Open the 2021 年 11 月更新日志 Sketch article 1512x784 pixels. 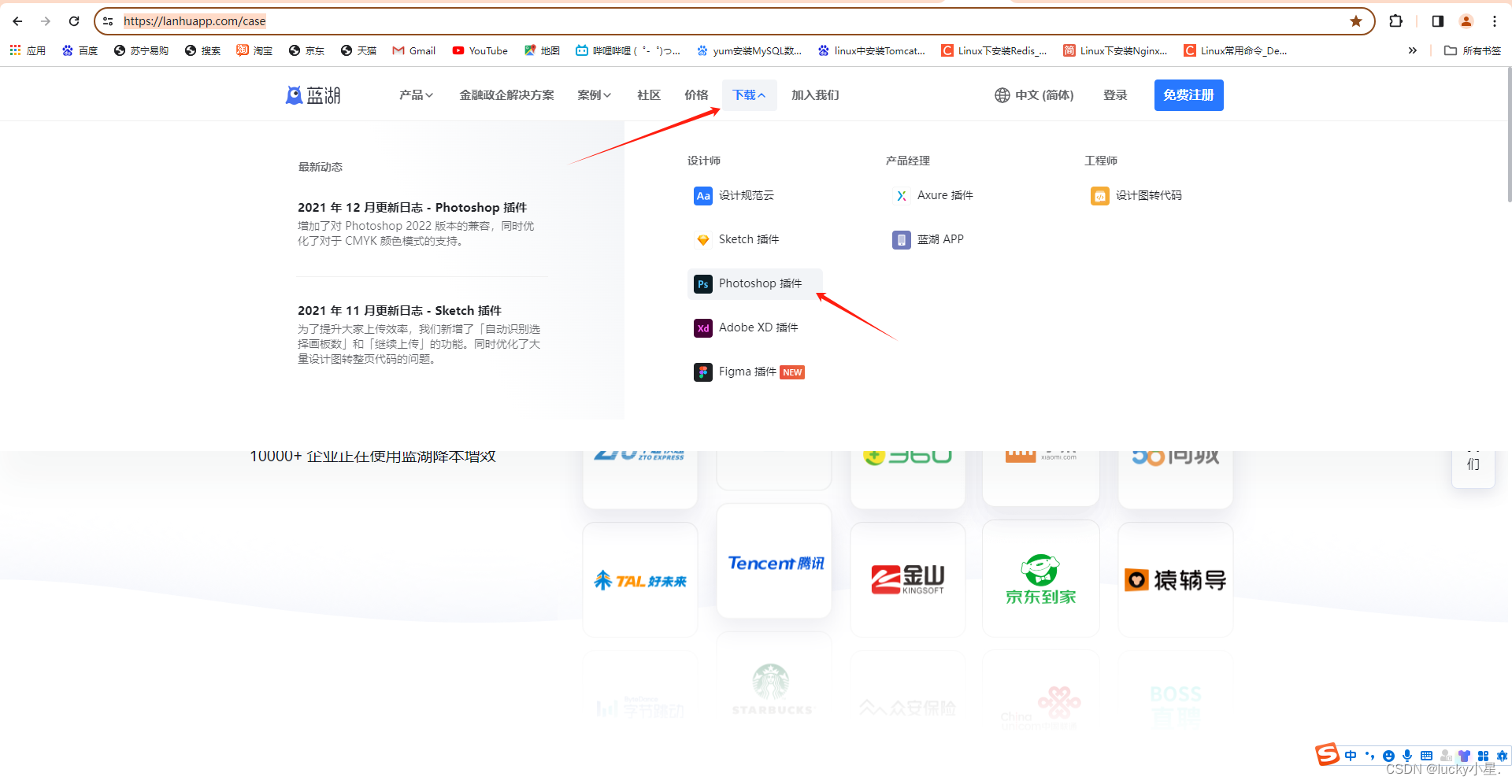(x=399, y=311)
